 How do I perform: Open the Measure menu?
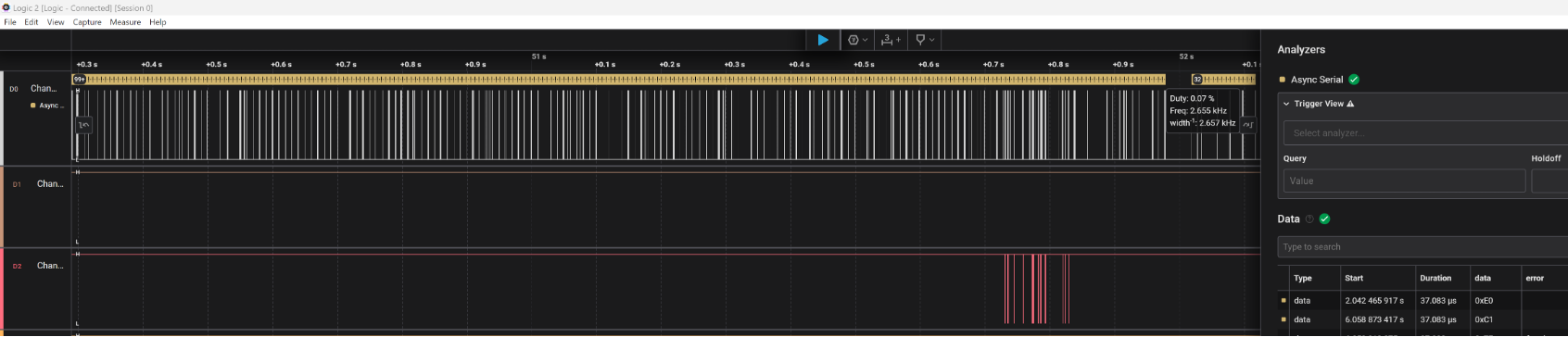click(x=125, y=22)
